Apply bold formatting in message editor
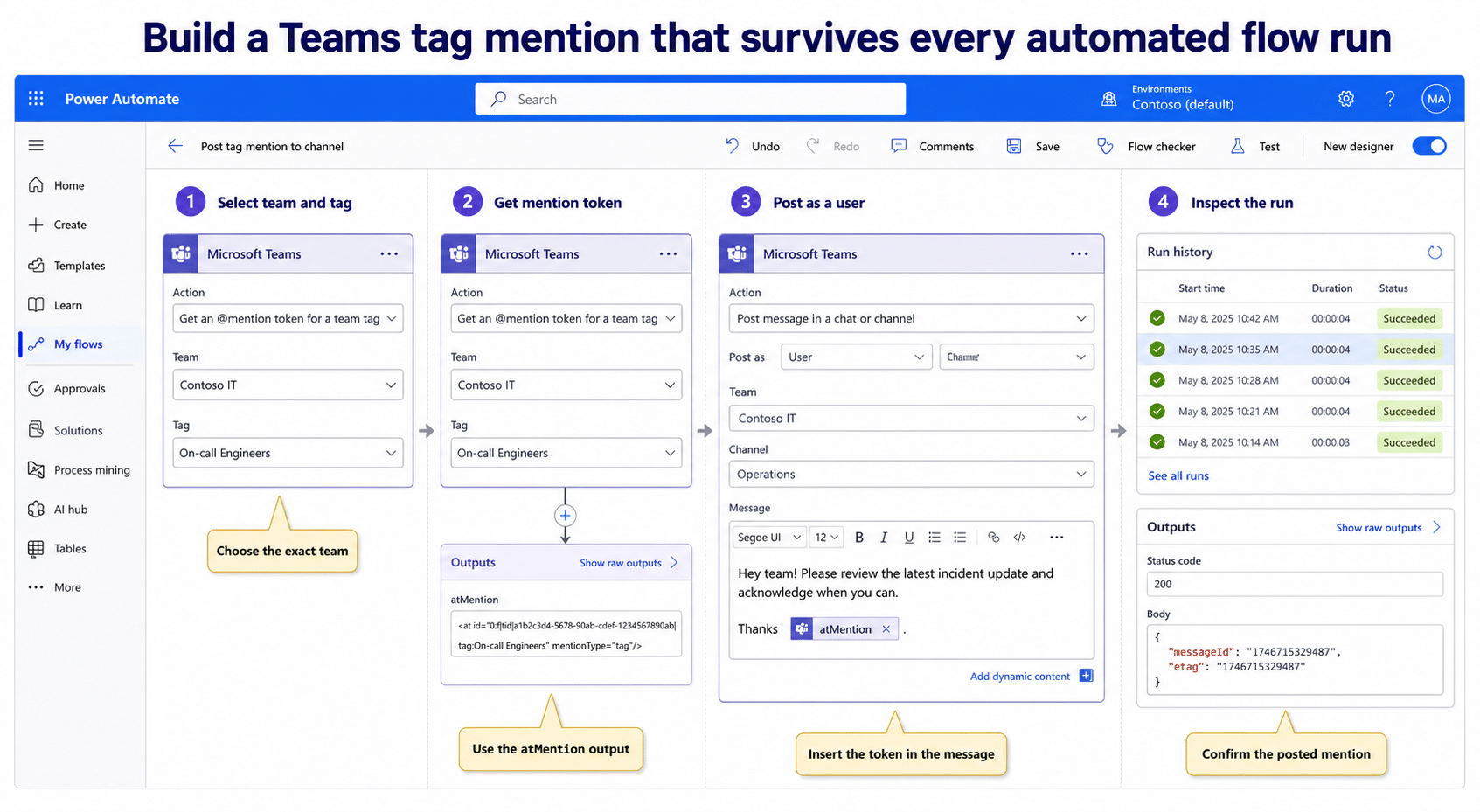Viewport: 1480px width, 812px height. point(859,538)
